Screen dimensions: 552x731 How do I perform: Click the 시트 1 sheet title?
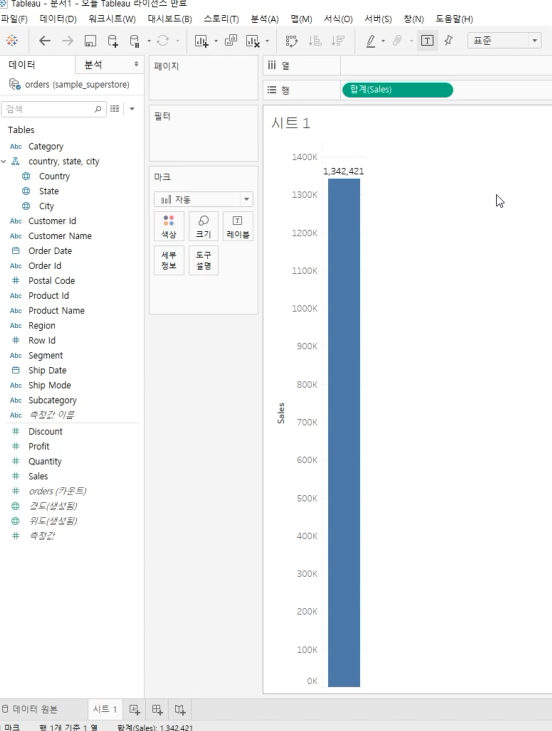pos(291,123)
